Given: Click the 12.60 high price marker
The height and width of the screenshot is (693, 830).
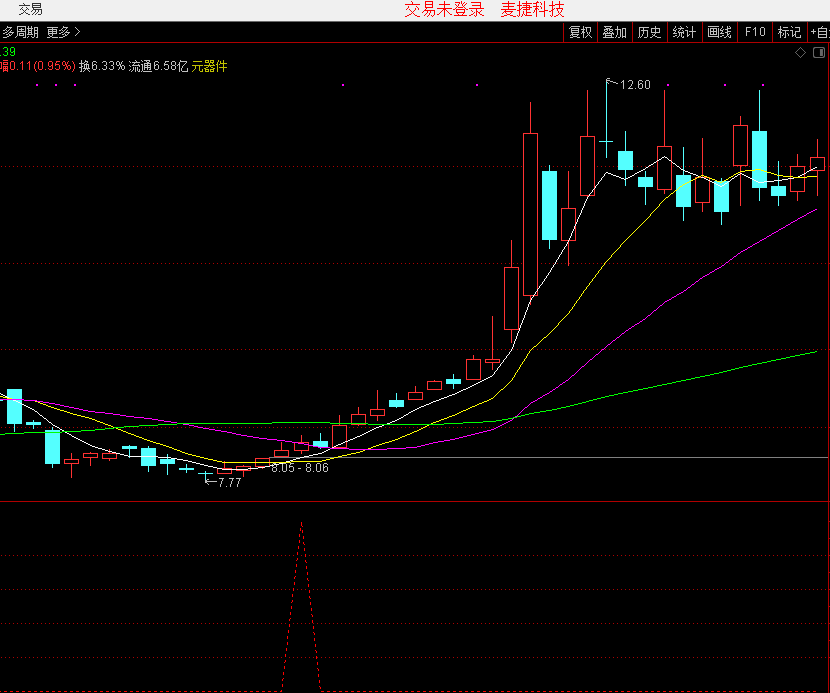Looking at the screenshot, I should tap(635, 85).
